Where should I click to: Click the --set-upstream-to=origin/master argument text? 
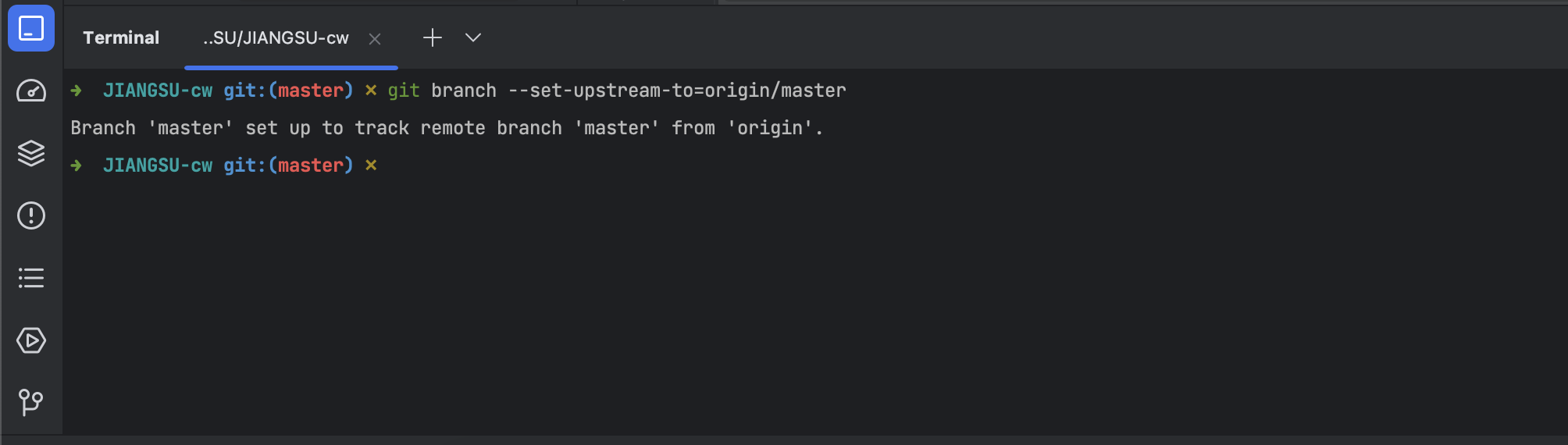coord(677,91)
